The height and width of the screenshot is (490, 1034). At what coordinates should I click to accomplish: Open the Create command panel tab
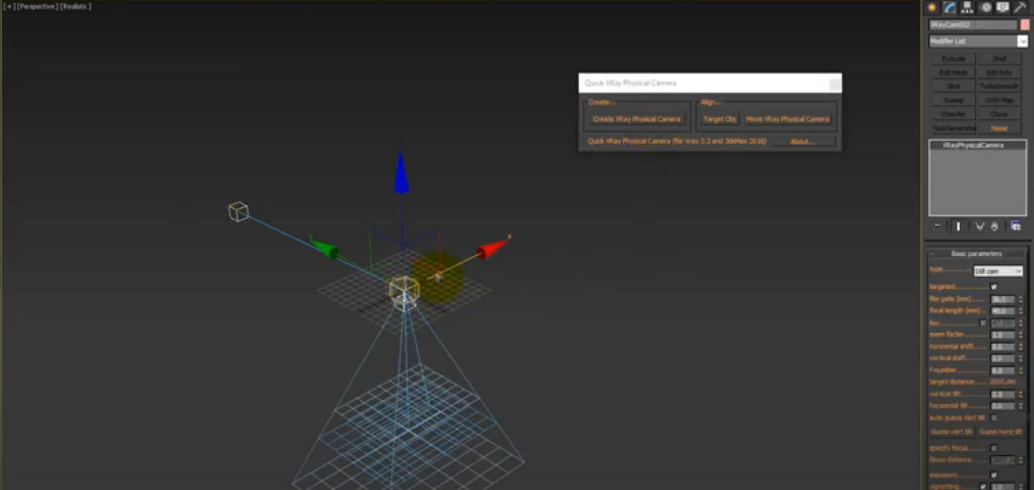tap(932, 7)
